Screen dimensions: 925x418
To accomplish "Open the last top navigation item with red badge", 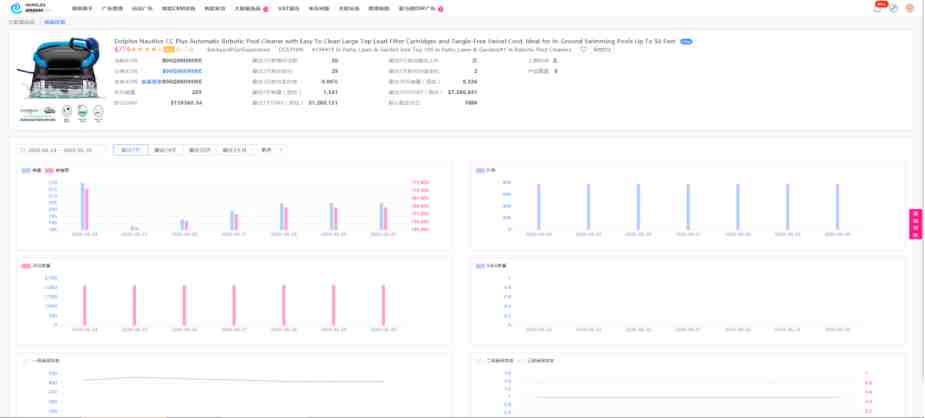I will coord(421,9).
